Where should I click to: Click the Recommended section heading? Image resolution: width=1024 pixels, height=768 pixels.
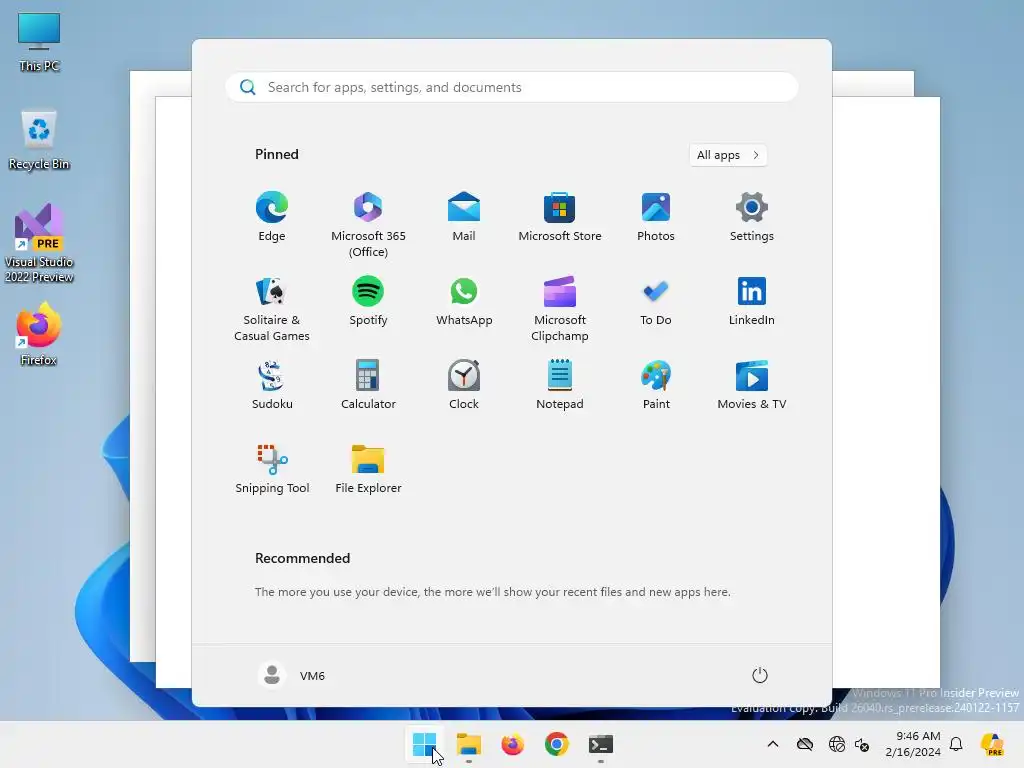302,558
